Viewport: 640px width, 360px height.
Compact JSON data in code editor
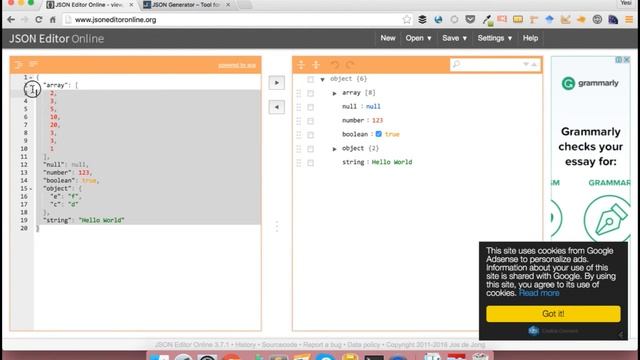(33, 64)
